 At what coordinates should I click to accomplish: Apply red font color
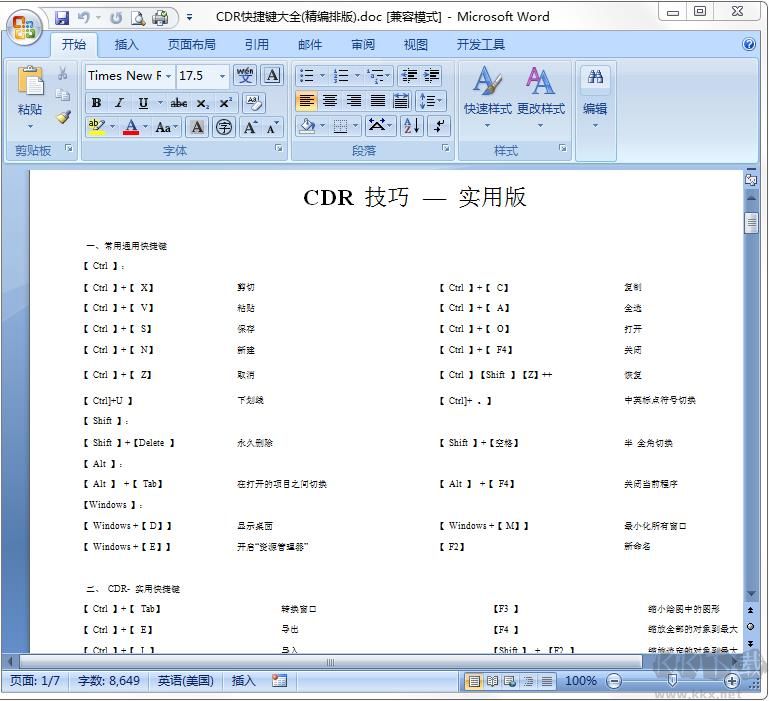(130, 127)
